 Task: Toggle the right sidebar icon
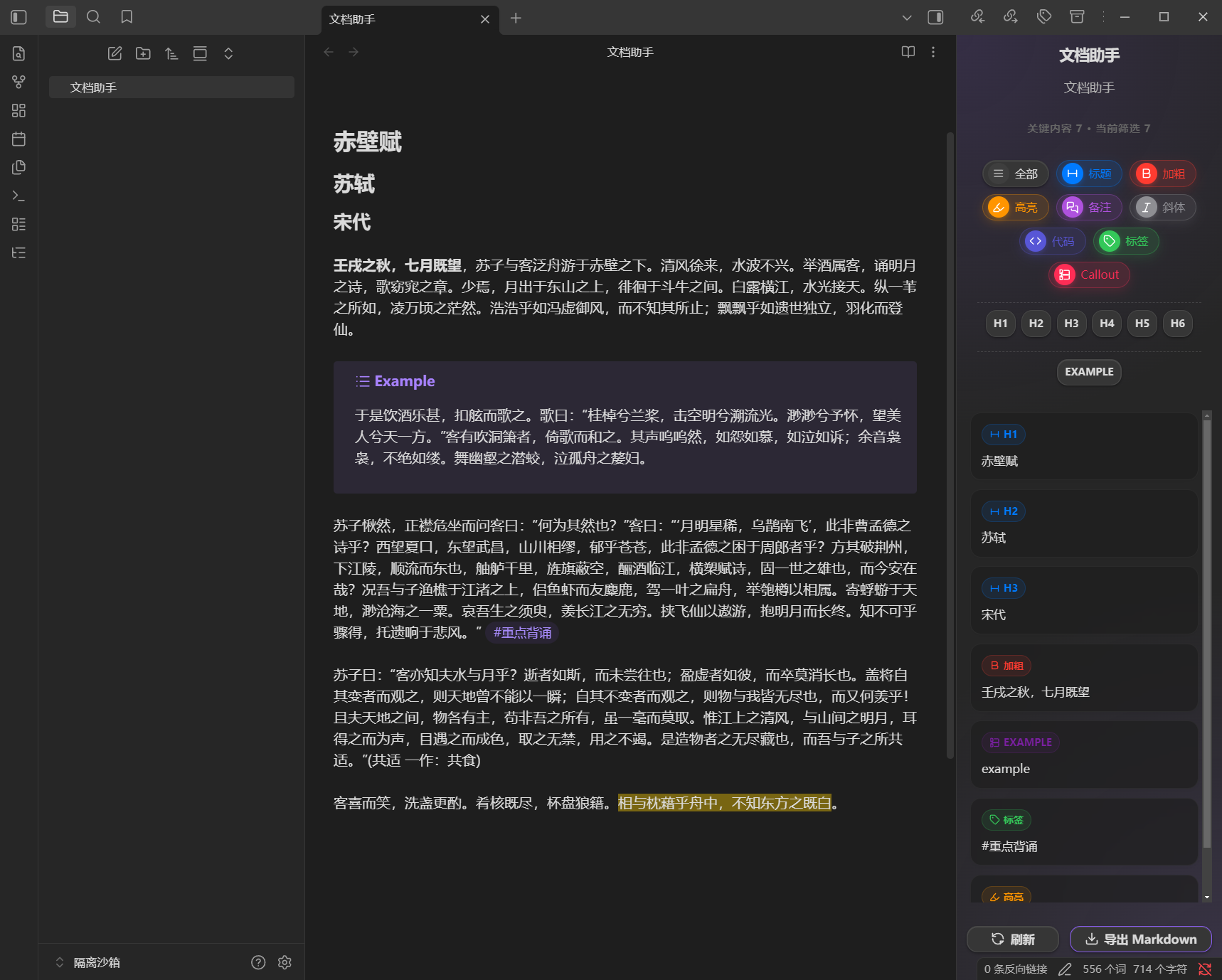[x=935, y=17]
